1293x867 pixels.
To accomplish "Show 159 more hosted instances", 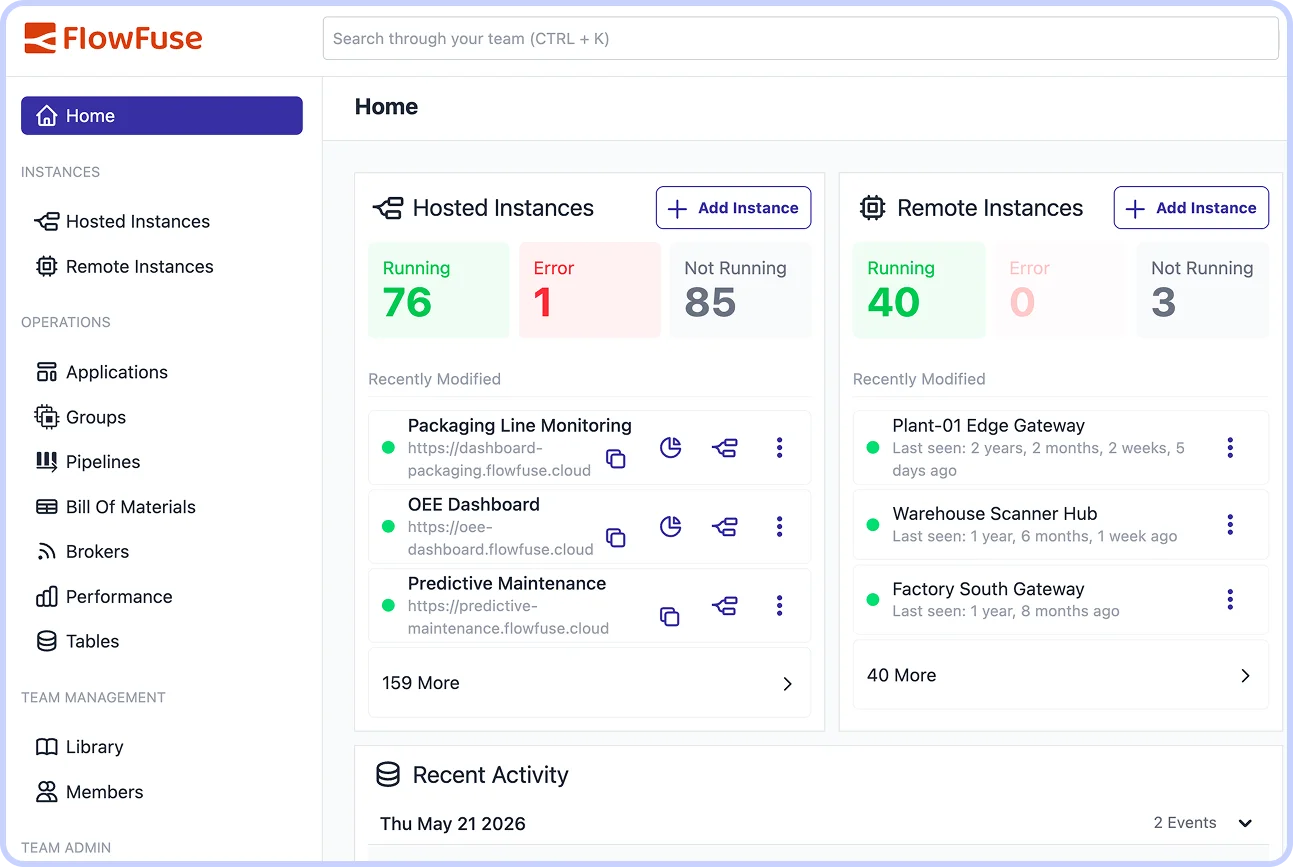I will [590, 683].
